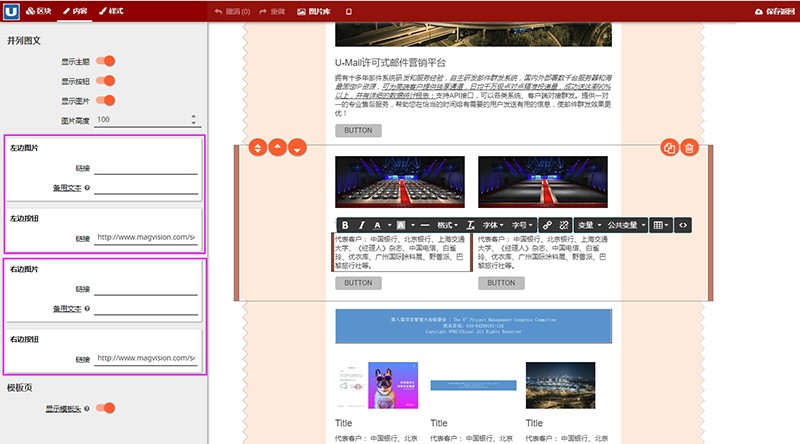Image resolution: width=800 pixels, height=444 pixels.
Task: Disable the 显示模板头 switch
Action: click(105, 408)
